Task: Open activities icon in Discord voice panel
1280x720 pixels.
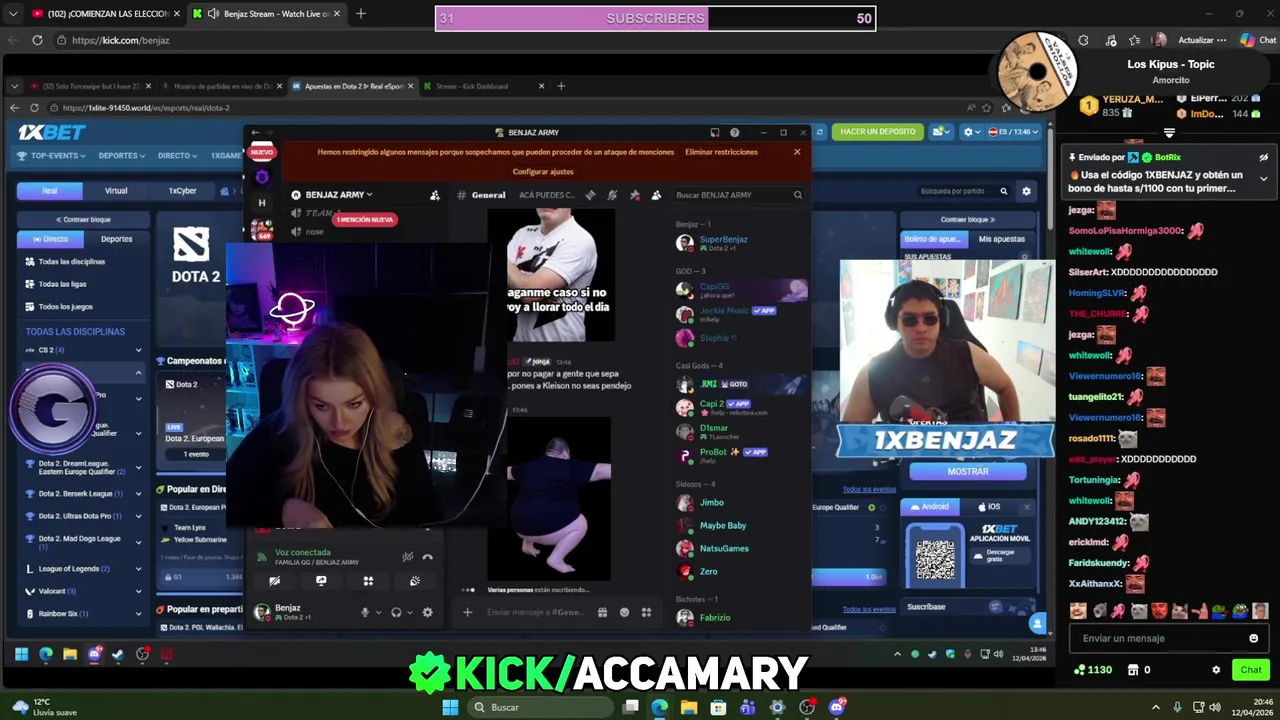Action: (368, 581)
